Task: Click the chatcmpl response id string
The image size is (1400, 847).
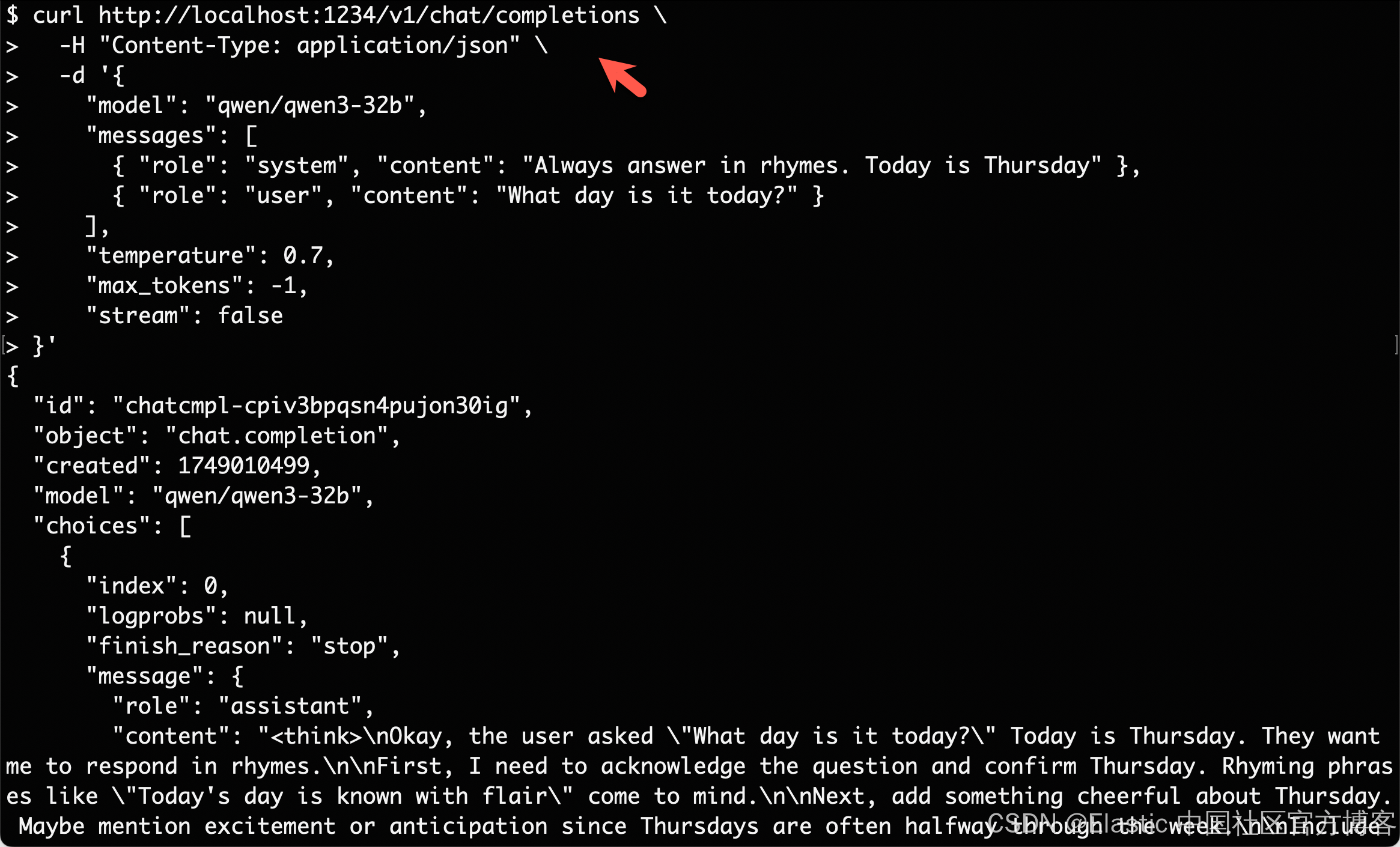Action: [x=316, y=405]
